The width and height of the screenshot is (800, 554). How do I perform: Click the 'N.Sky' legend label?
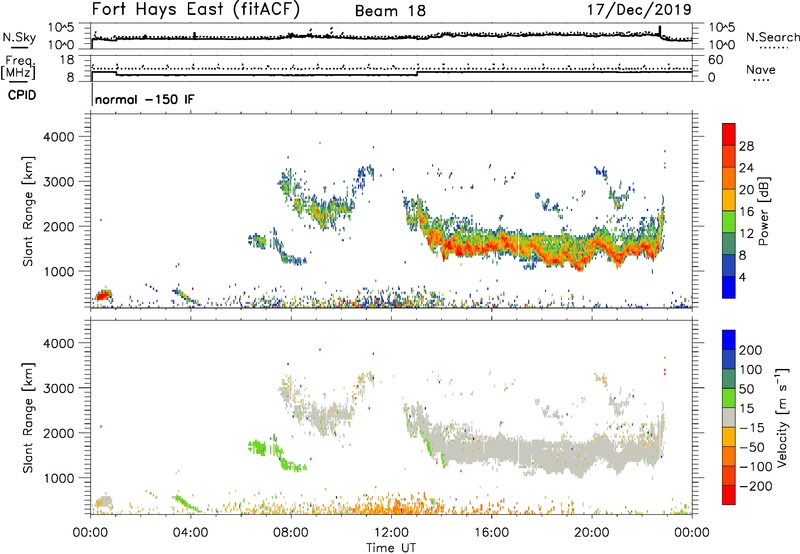19,37
